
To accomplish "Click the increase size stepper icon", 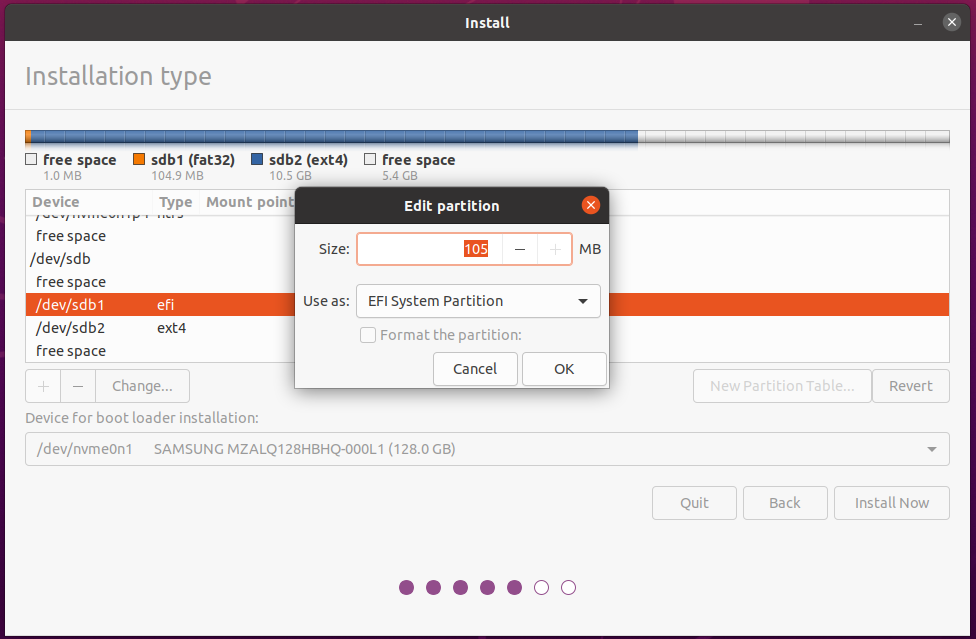I will [x=555, y=248].
